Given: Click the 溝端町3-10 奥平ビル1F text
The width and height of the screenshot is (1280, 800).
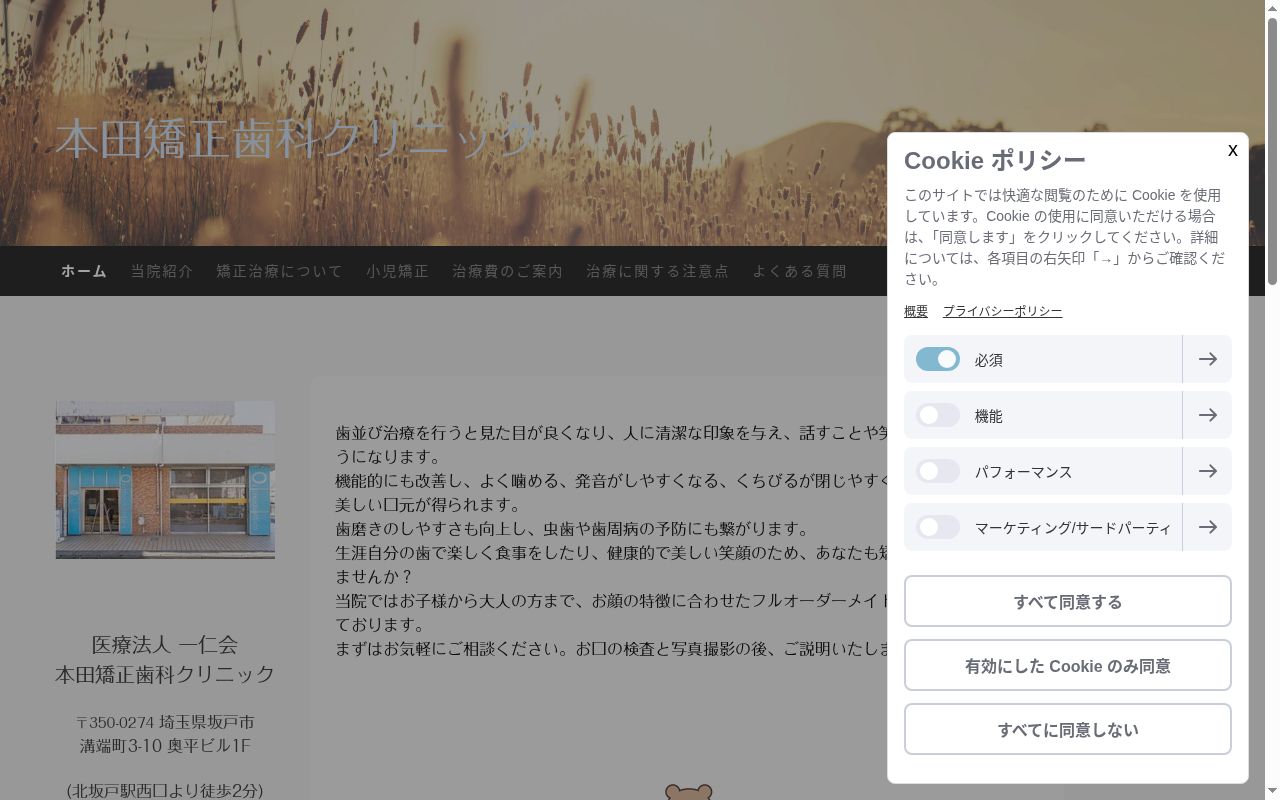Looking at the screenshot, I should click(165, 746).
